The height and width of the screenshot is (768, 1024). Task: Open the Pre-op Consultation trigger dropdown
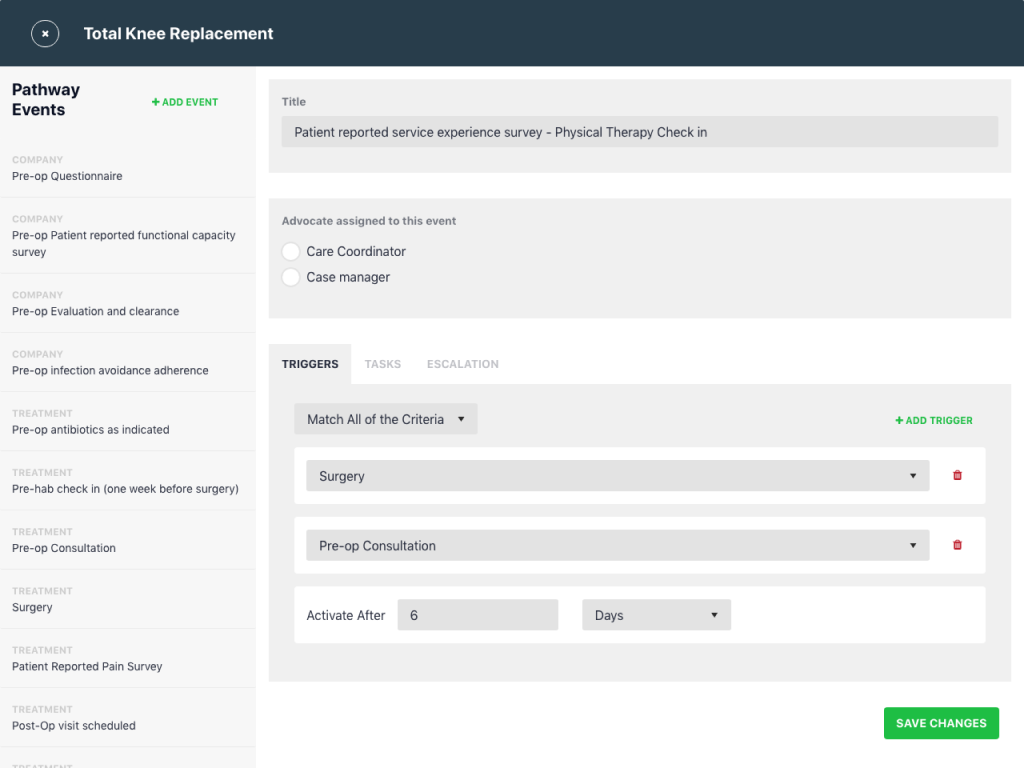pyautogui.click(x=912, y=545)
